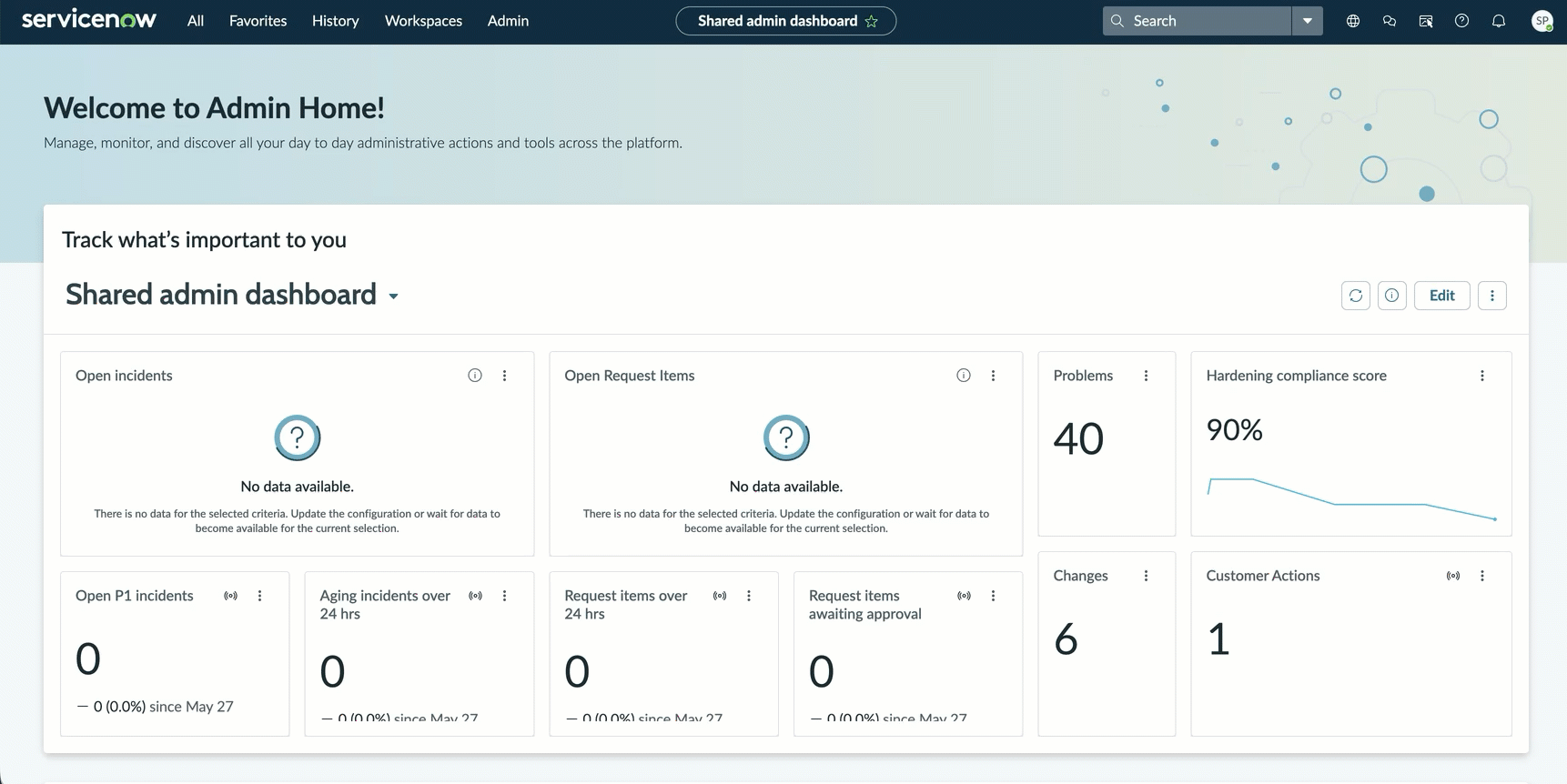
Task: Open the SP user profile avatar
Action: pyautogui.click(x=1542, y=21)
